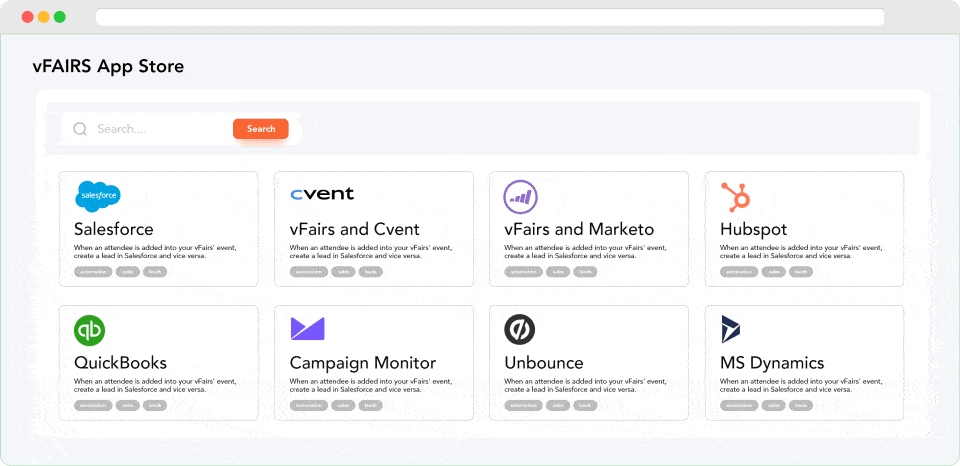Click the orange Hubspot sprocket logo
This screenshot has width=960, height=466.
tap(736, 197)
